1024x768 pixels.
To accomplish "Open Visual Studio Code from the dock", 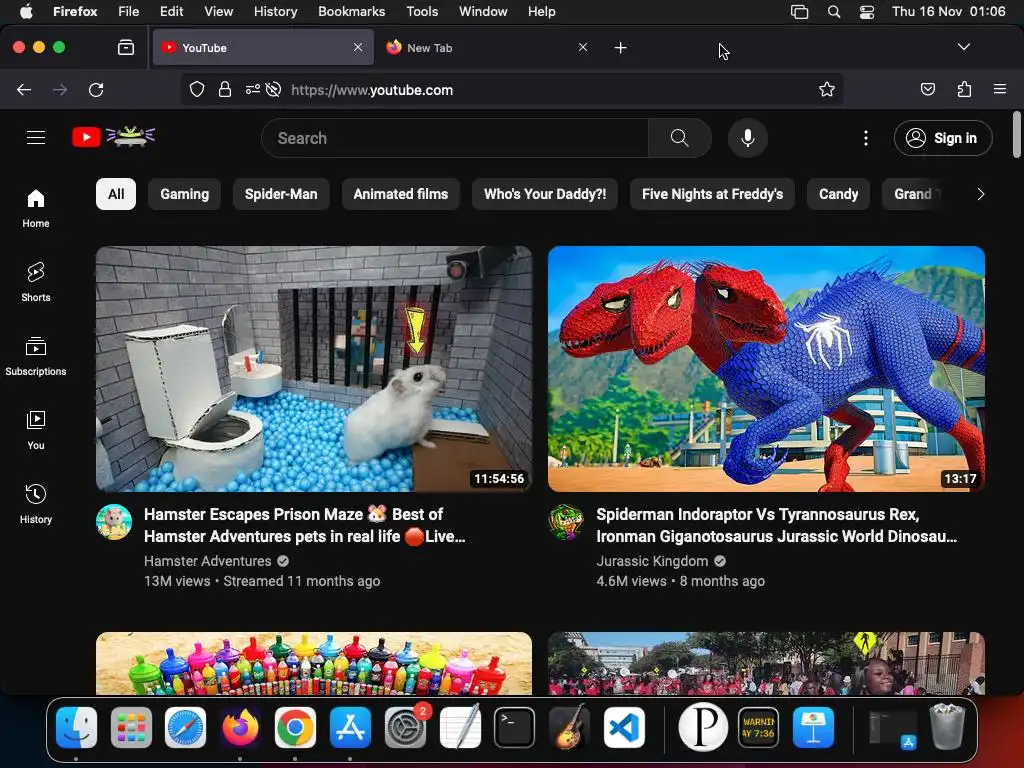I will click(x=624, y=728).
